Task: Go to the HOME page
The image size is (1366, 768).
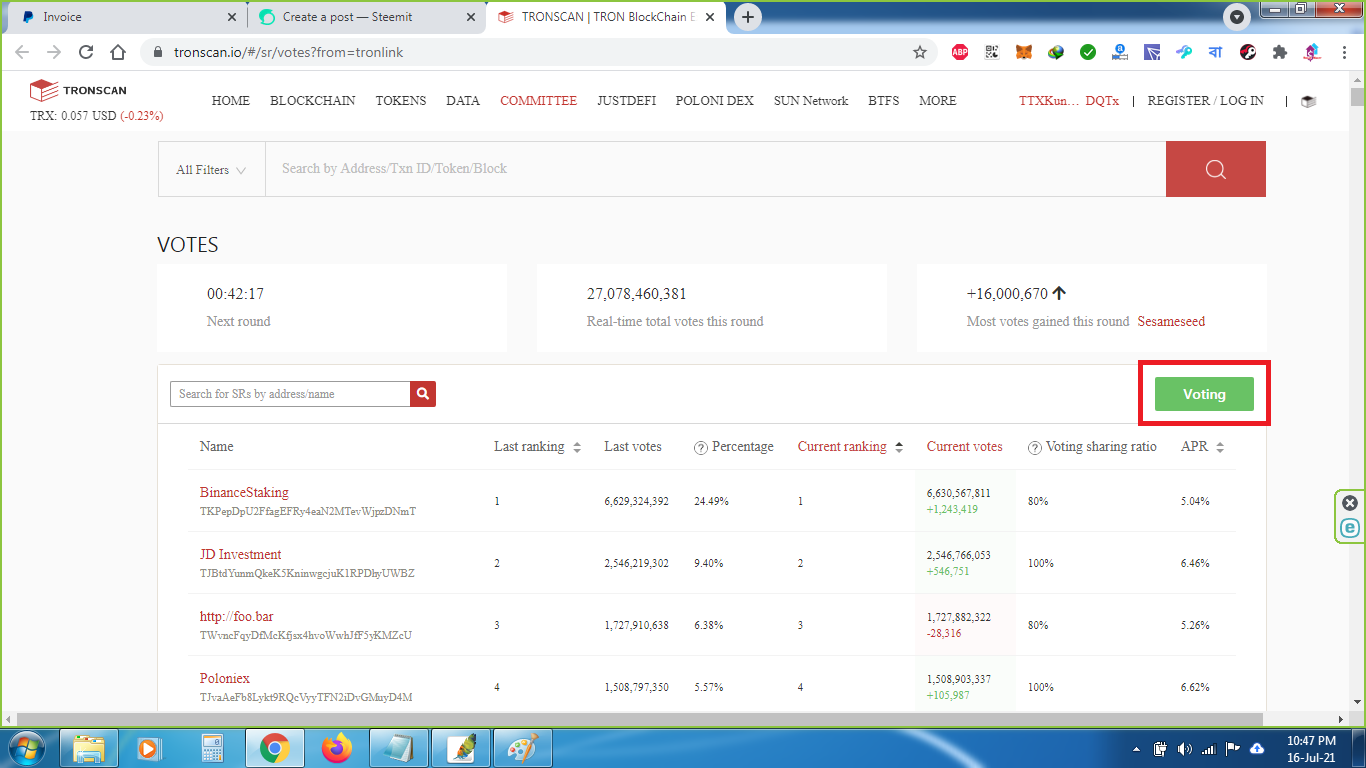Action: tap(231, 101)
